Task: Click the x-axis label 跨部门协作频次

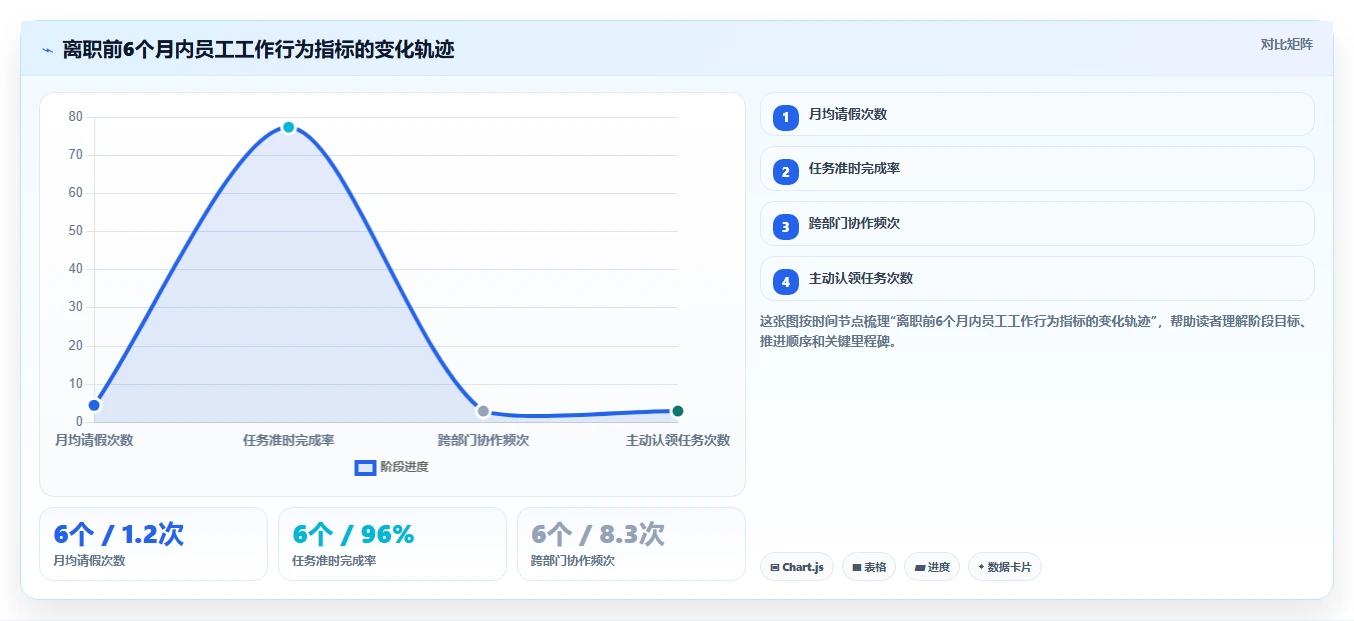Action: 483,440
